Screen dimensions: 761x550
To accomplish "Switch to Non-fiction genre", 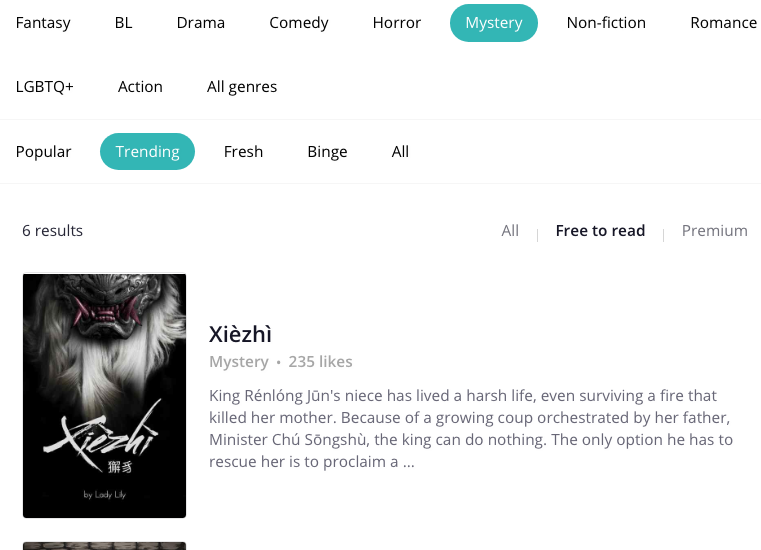I will [x=606, y=23].
